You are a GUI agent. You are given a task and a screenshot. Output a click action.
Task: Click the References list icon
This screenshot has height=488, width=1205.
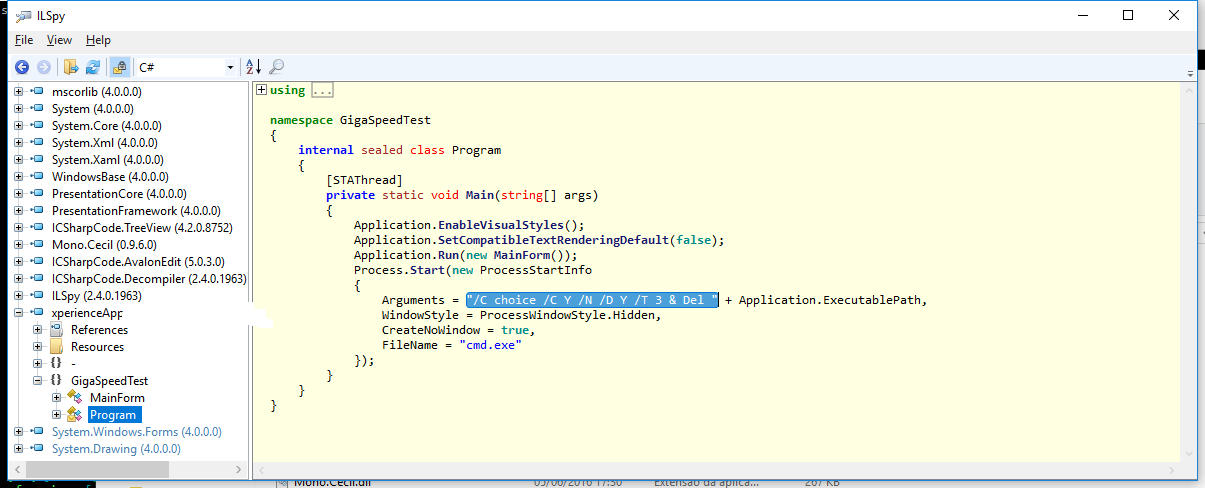tap(57, 330)
